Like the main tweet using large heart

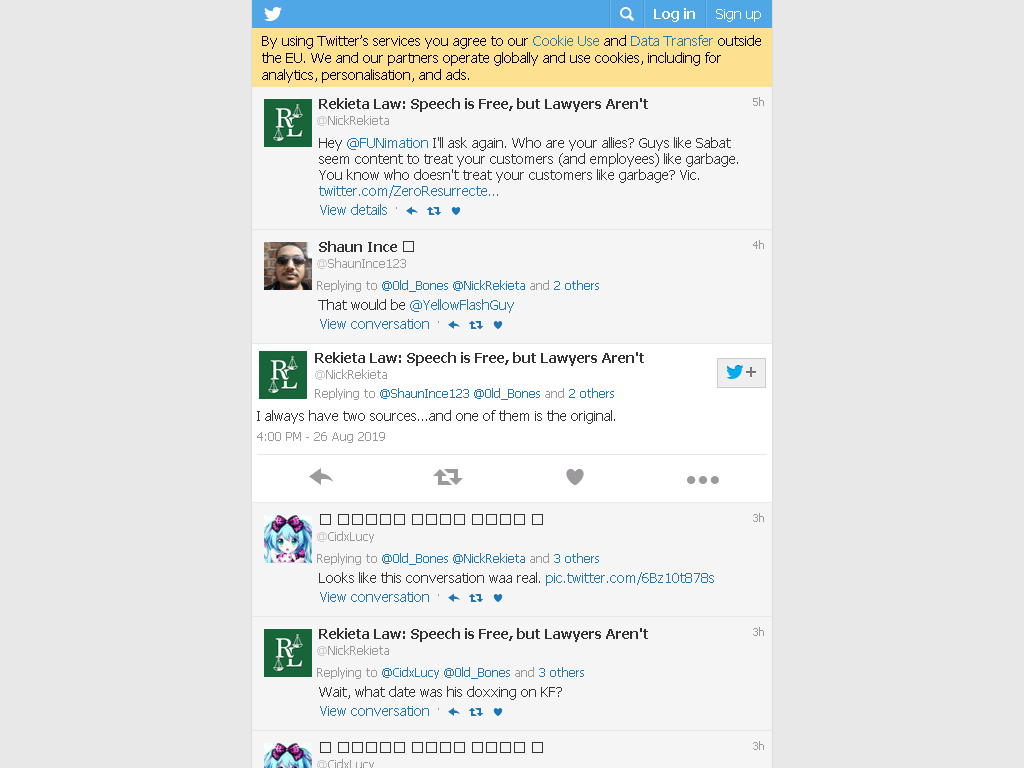point(575,477)
